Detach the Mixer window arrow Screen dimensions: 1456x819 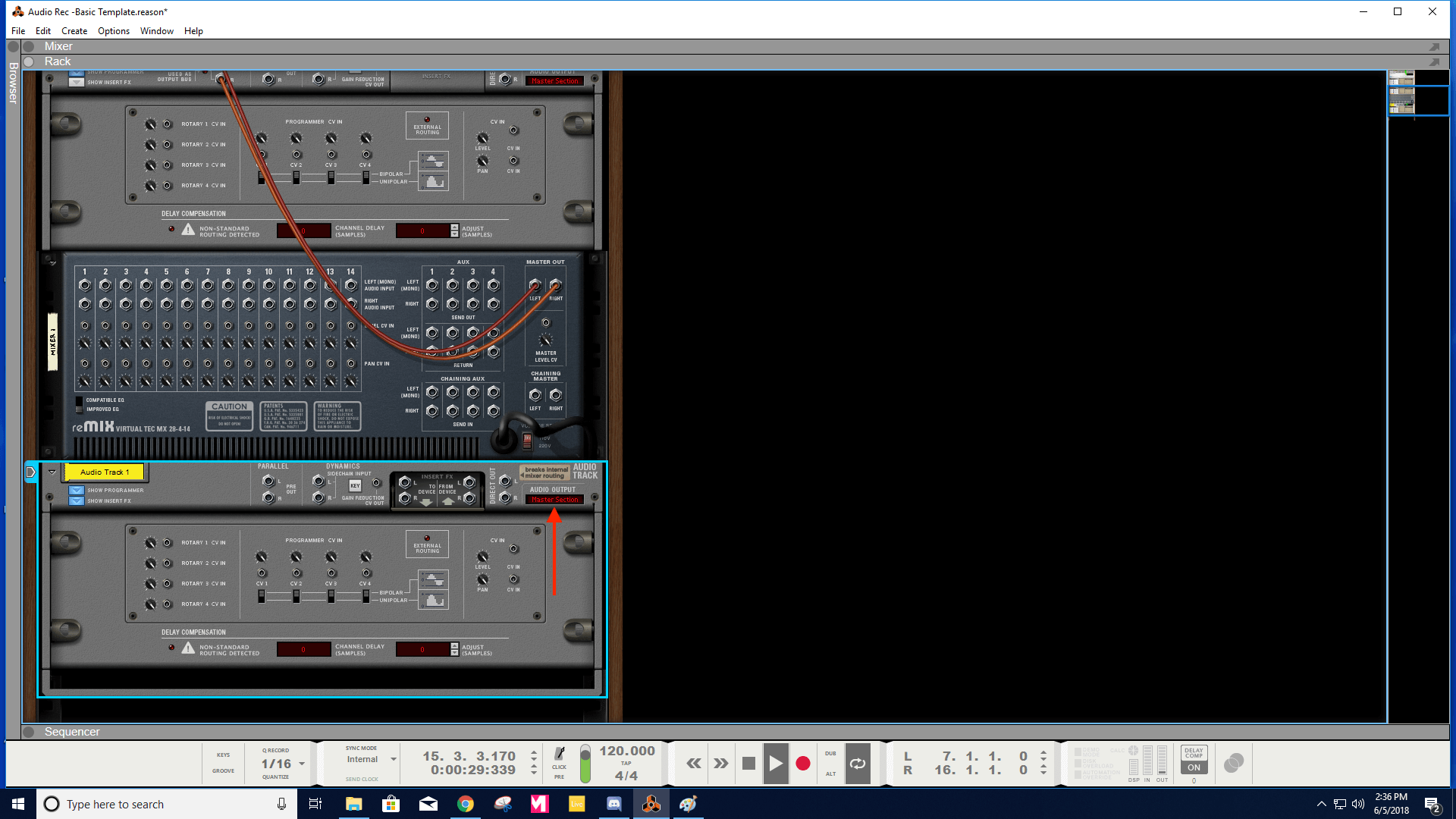click(1434, 47)
